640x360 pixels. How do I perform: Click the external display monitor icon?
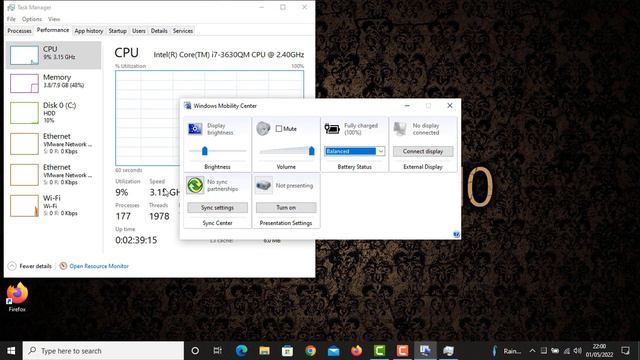pyautogui.click(x=400, y=129)
